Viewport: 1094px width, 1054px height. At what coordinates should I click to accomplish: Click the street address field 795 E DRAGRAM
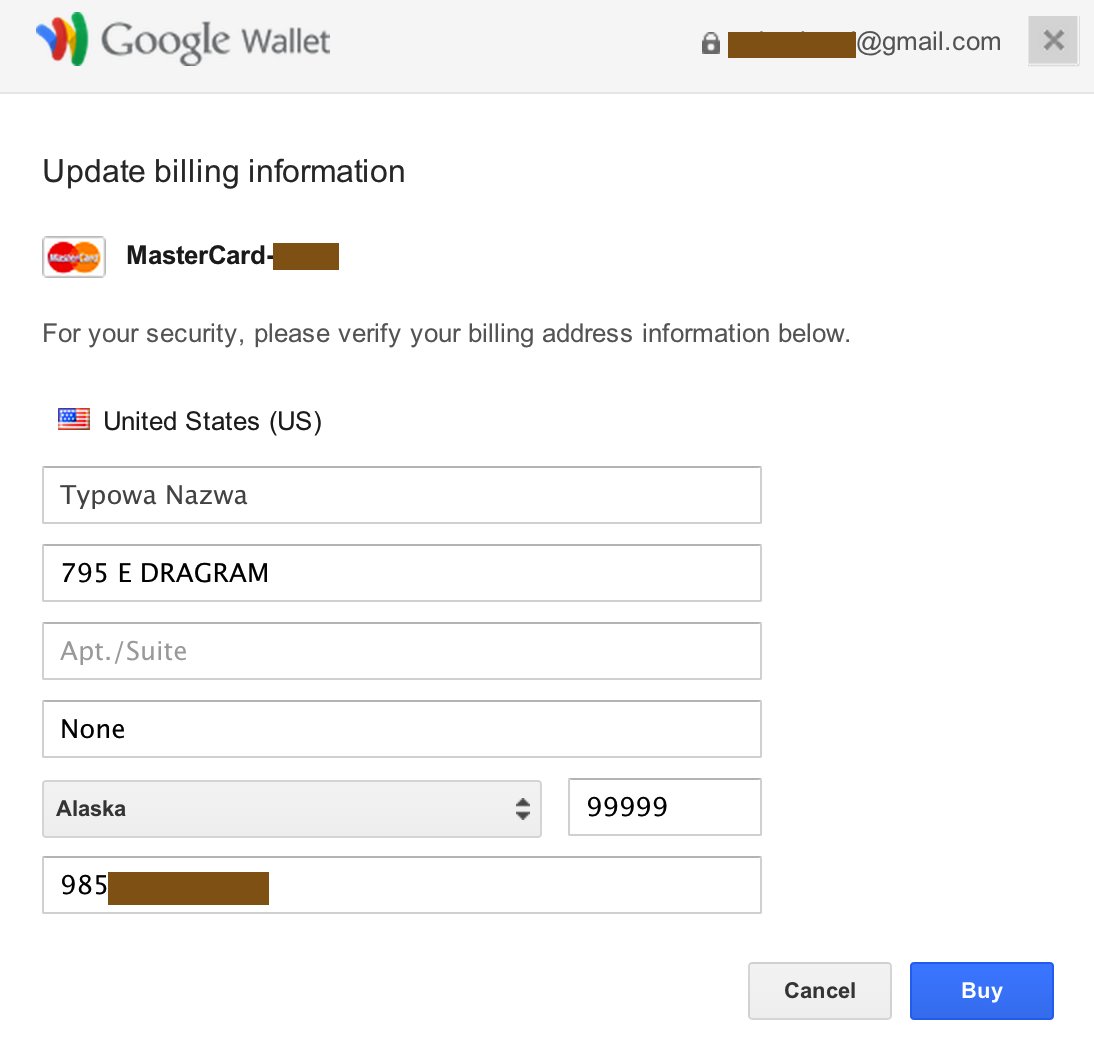coord(401,573)
